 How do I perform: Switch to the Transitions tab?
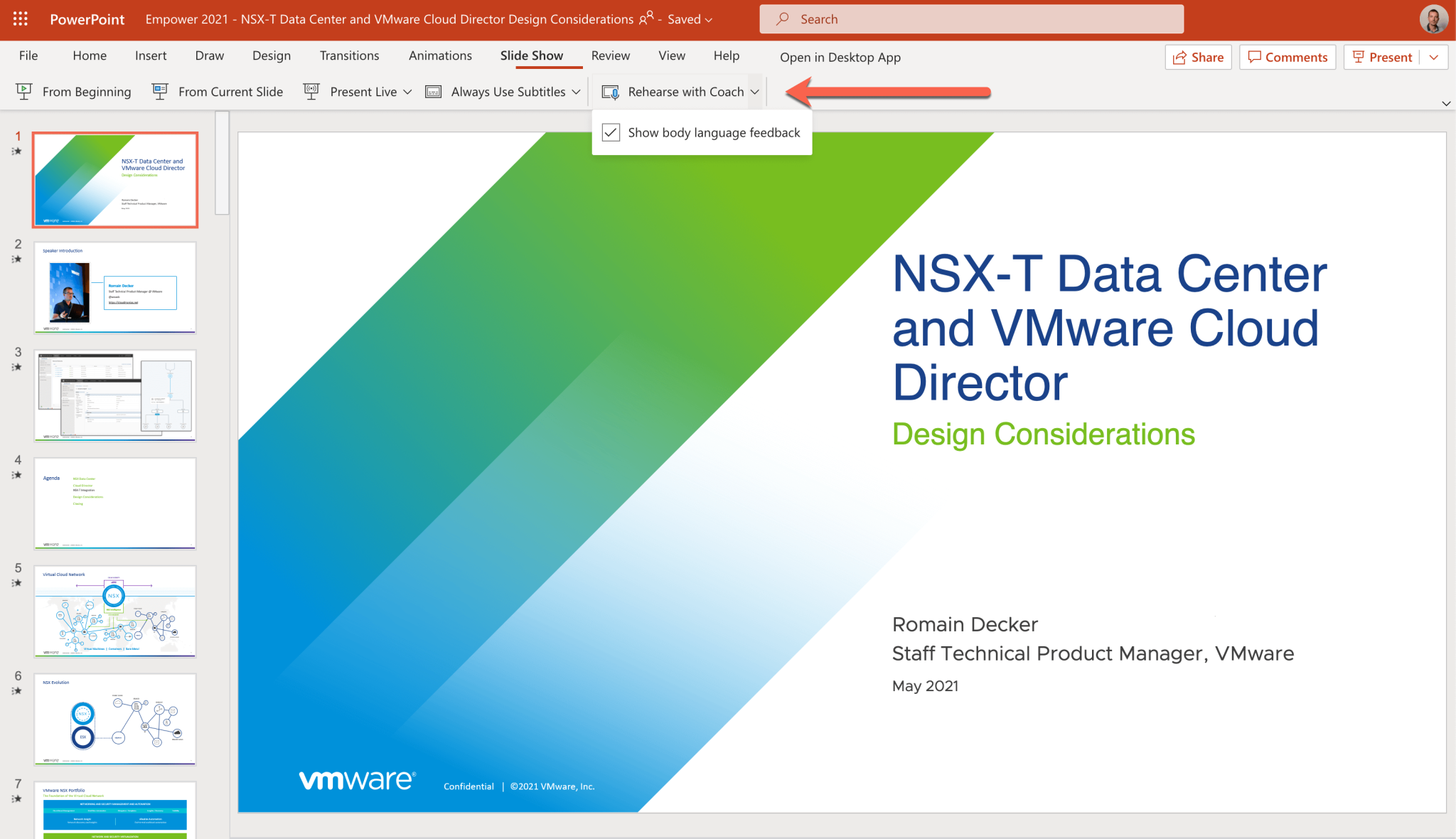(x=349, y=55)
